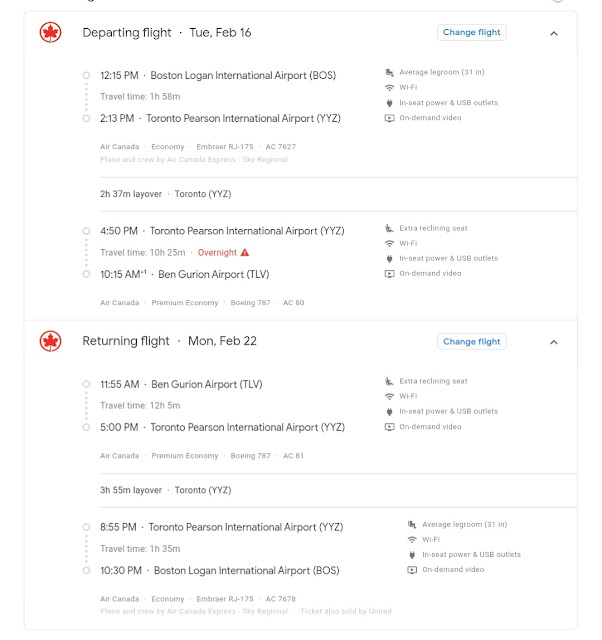Click the 12:15 PM Boston Logan departure stop
Image resolution: width=602 pixels, height=640 pixels.
click(218, 75)
